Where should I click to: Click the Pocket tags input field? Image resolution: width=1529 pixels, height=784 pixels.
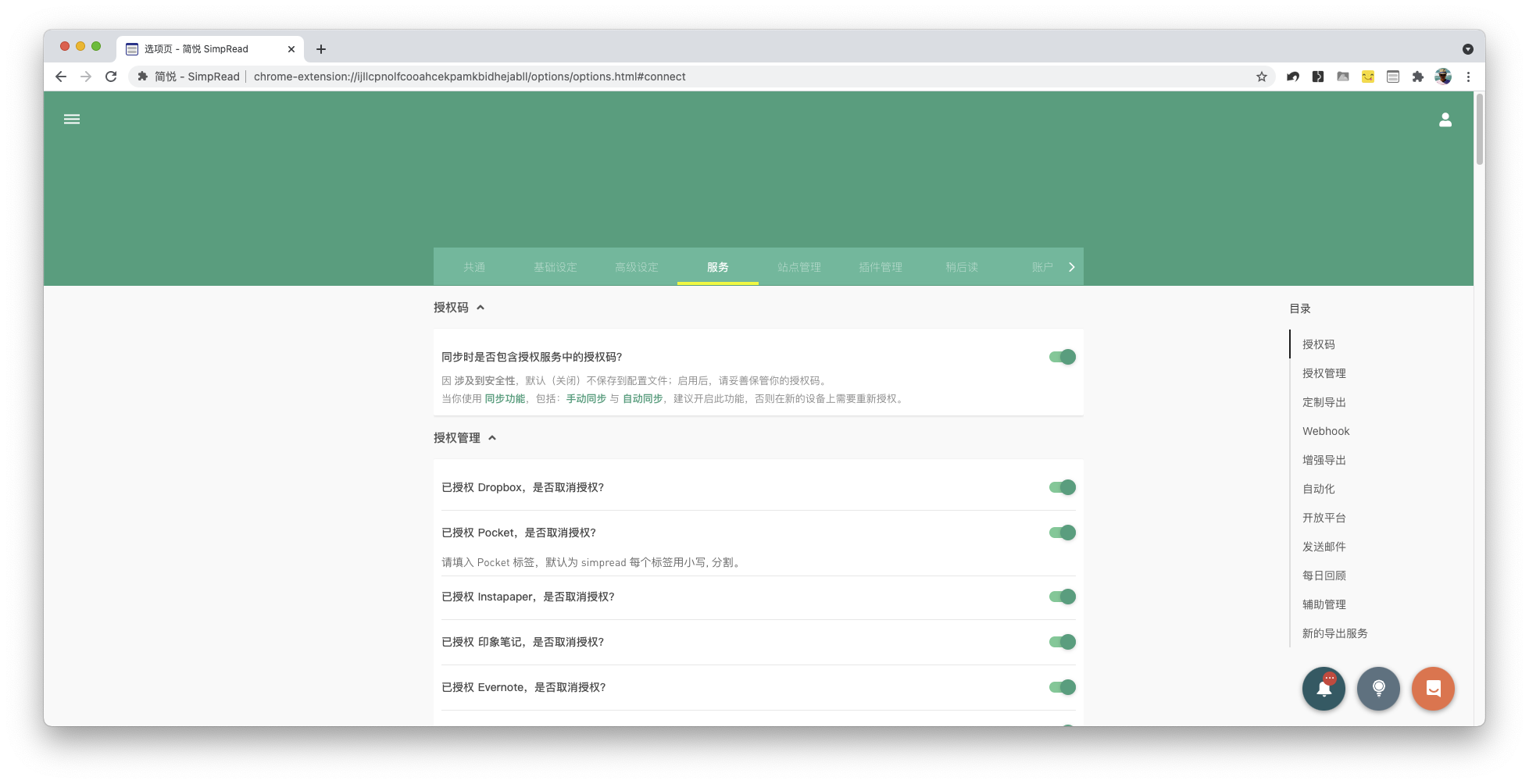click(758, 562)
